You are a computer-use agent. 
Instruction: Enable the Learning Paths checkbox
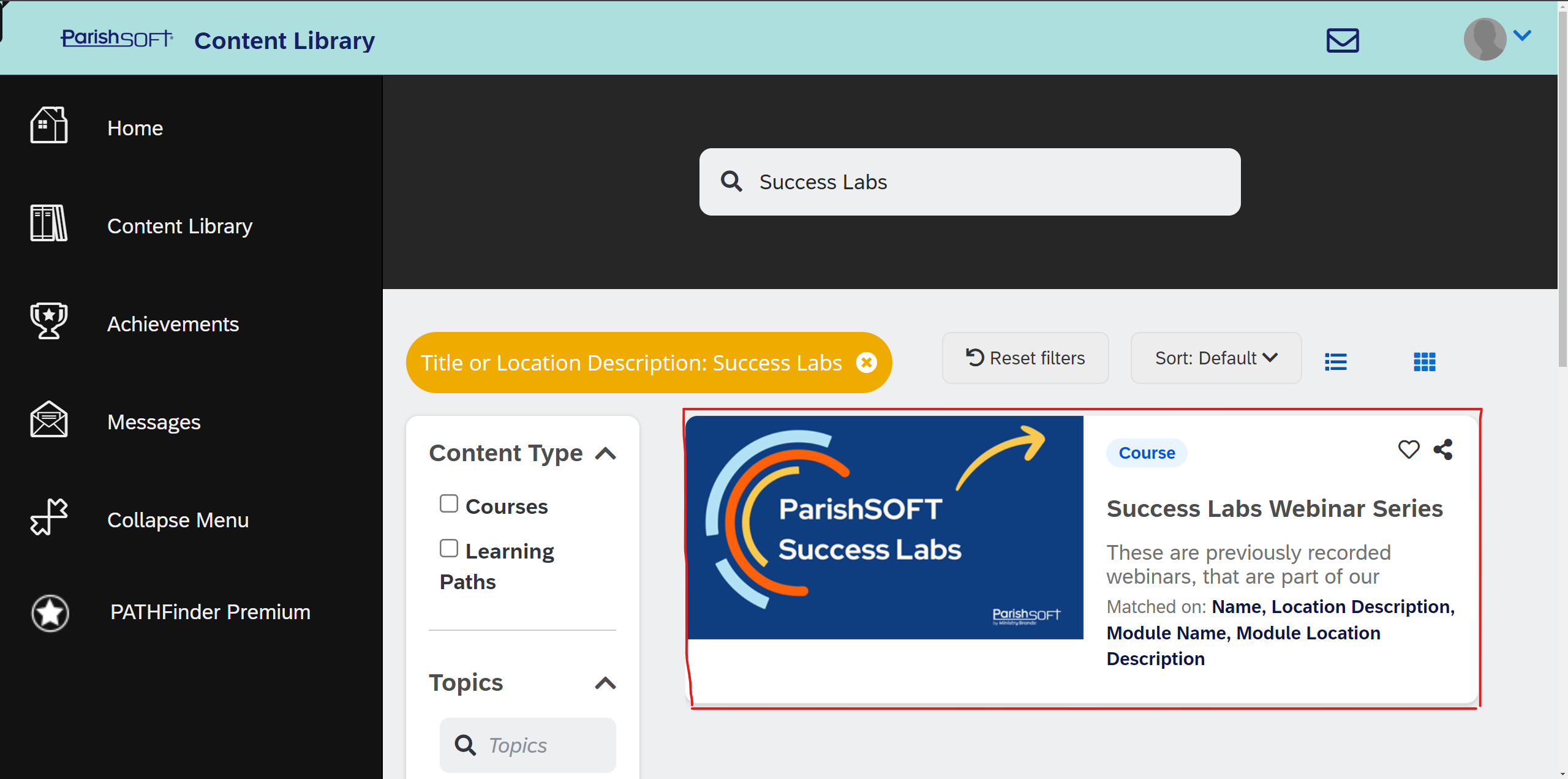point(448,548)
